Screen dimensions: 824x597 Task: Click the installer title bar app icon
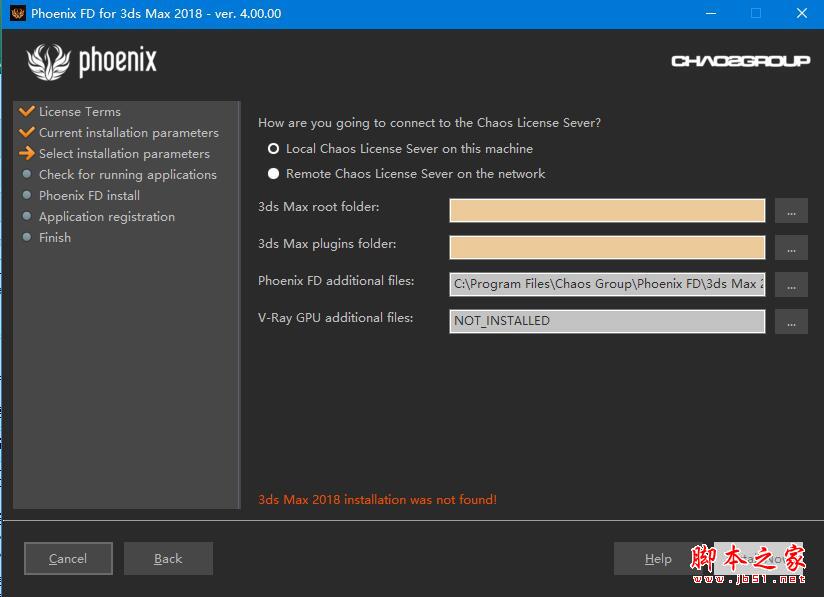[x=17, y=13]
